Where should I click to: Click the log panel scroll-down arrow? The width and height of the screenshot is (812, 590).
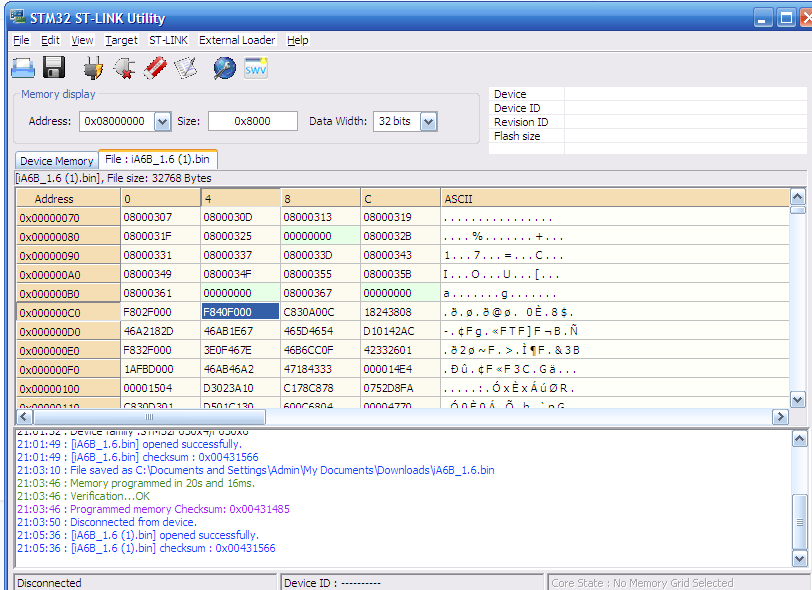(x=800, y=558)
